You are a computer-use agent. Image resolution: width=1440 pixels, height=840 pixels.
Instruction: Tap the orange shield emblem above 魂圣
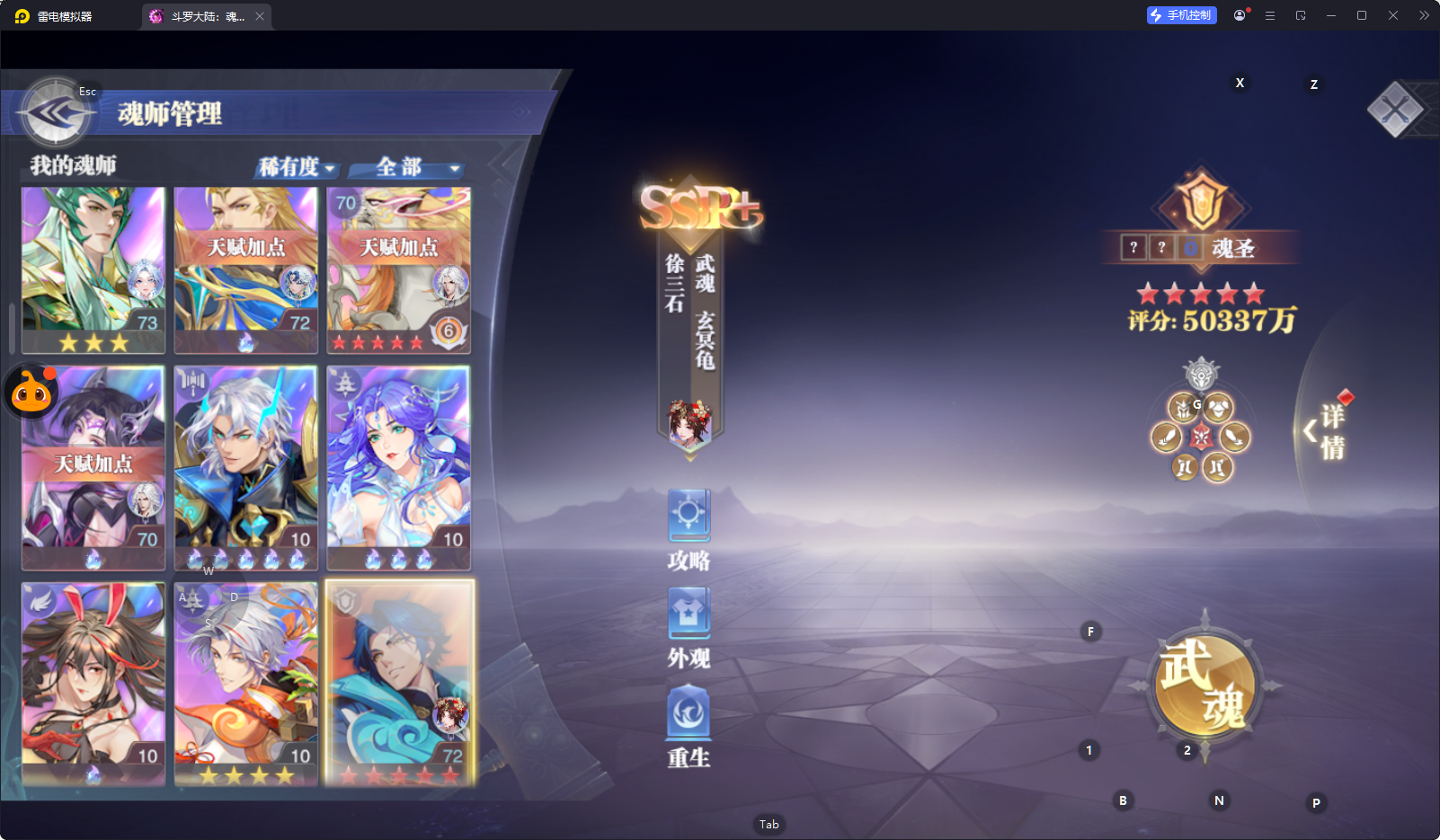(x=1202, y=202)
